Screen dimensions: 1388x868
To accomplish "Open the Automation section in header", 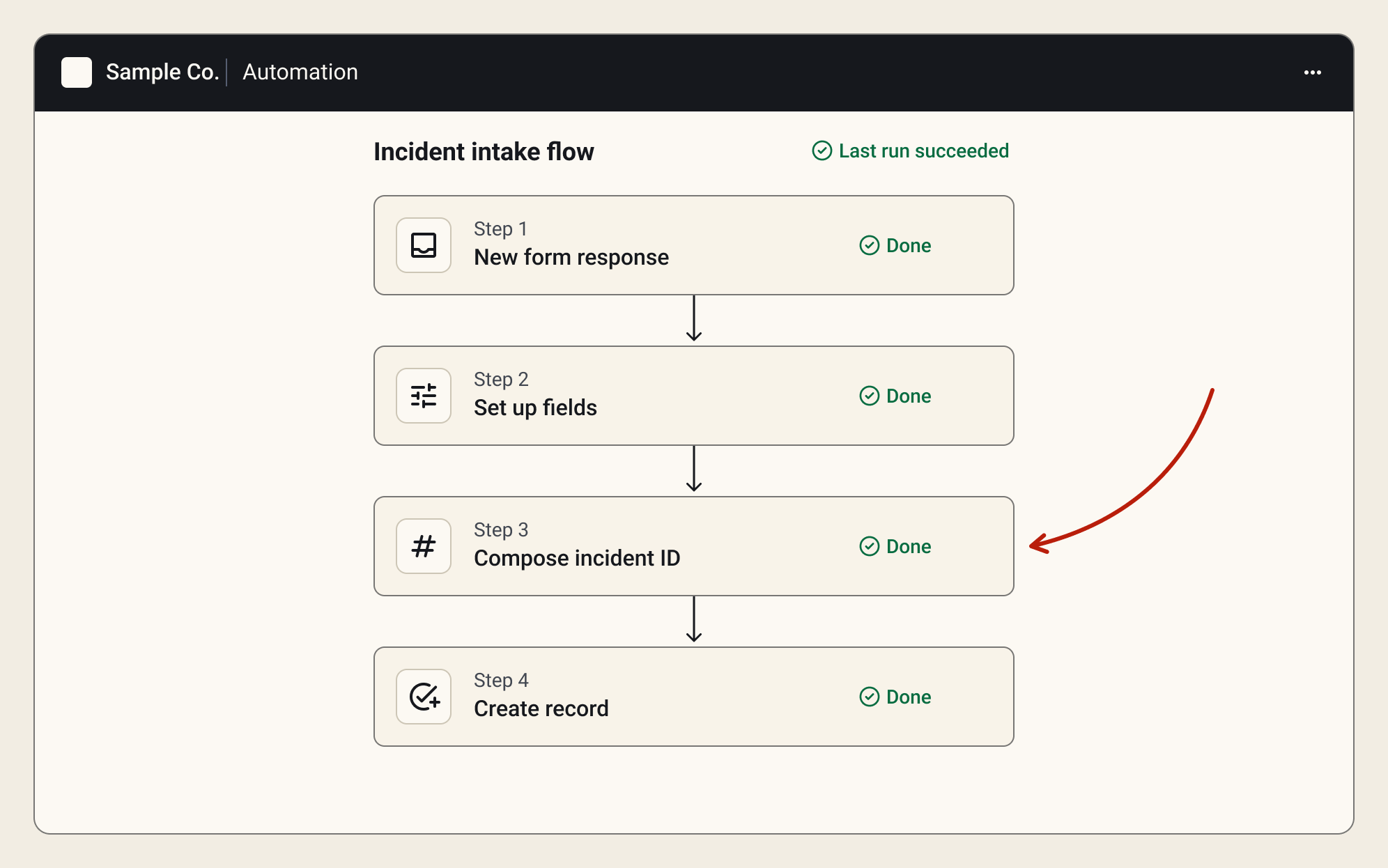I will (300, 72).
